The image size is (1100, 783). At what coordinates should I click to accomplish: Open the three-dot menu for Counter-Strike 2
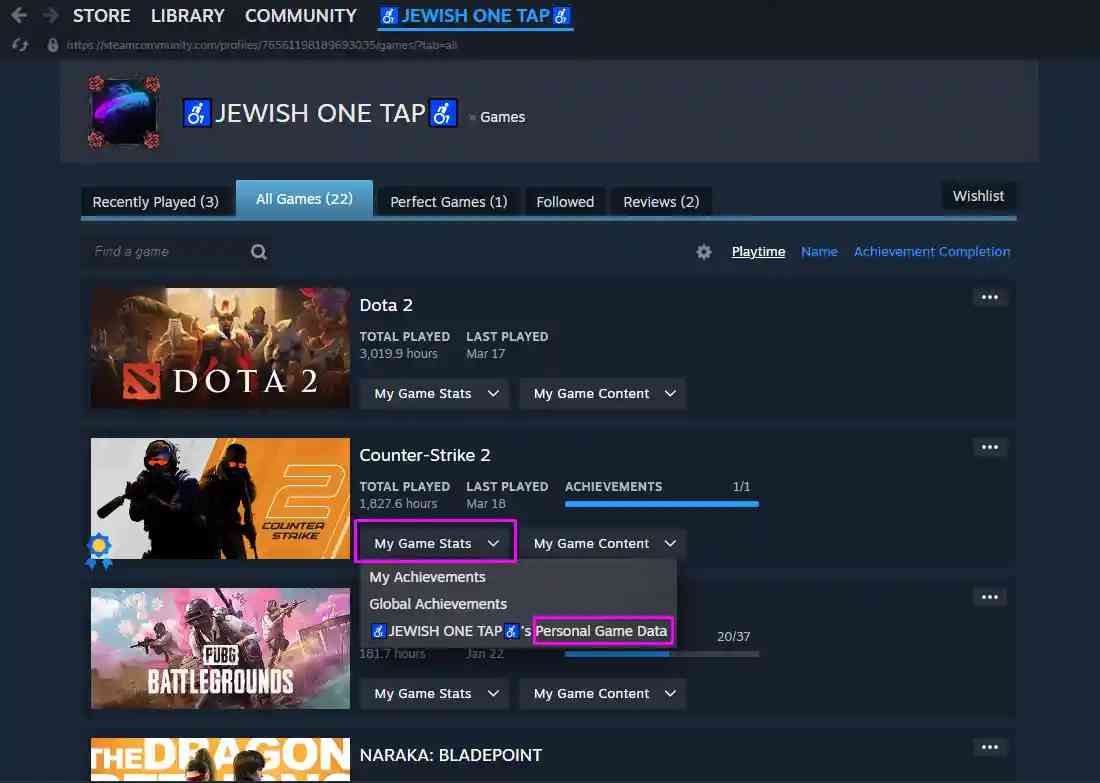pyautogui.click(x=989, y=447)
